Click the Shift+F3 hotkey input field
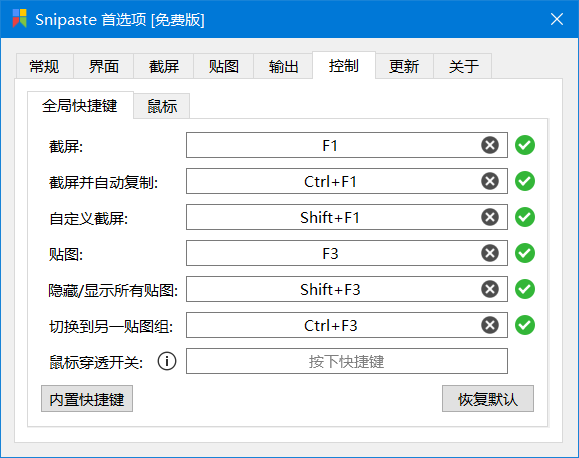 [x=347, y=289]
